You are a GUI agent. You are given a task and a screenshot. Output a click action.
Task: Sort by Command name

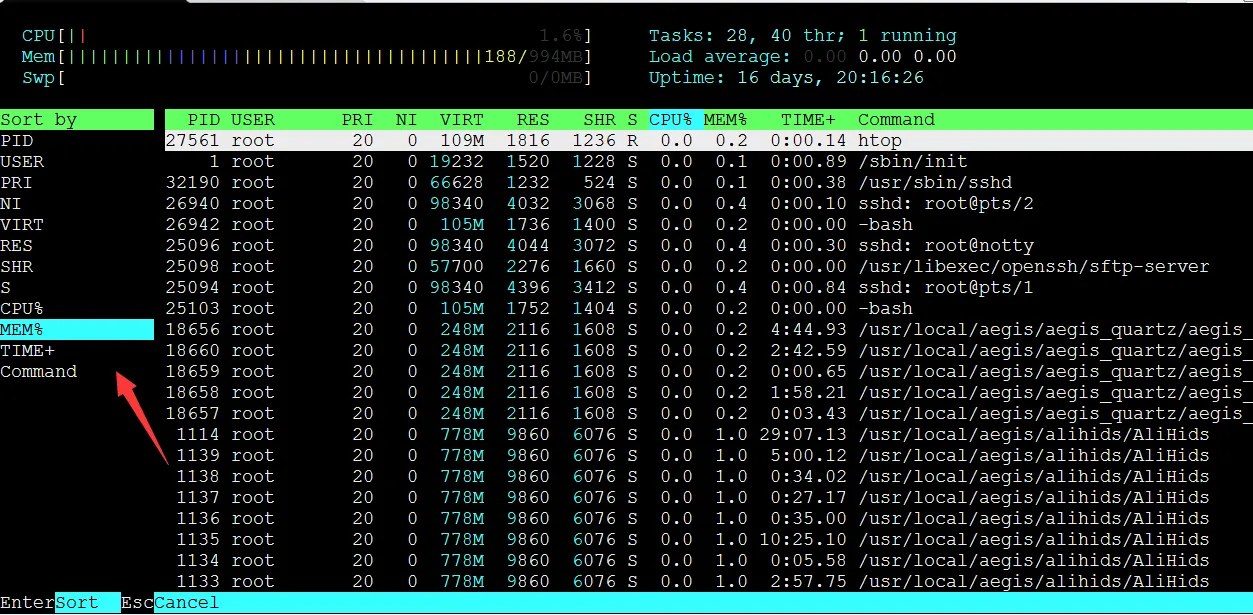point(39,371)
